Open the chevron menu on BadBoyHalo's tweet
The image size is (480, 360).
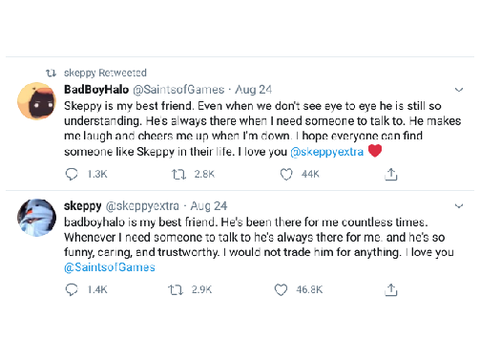pyautogui.click(x=459, y=90)
